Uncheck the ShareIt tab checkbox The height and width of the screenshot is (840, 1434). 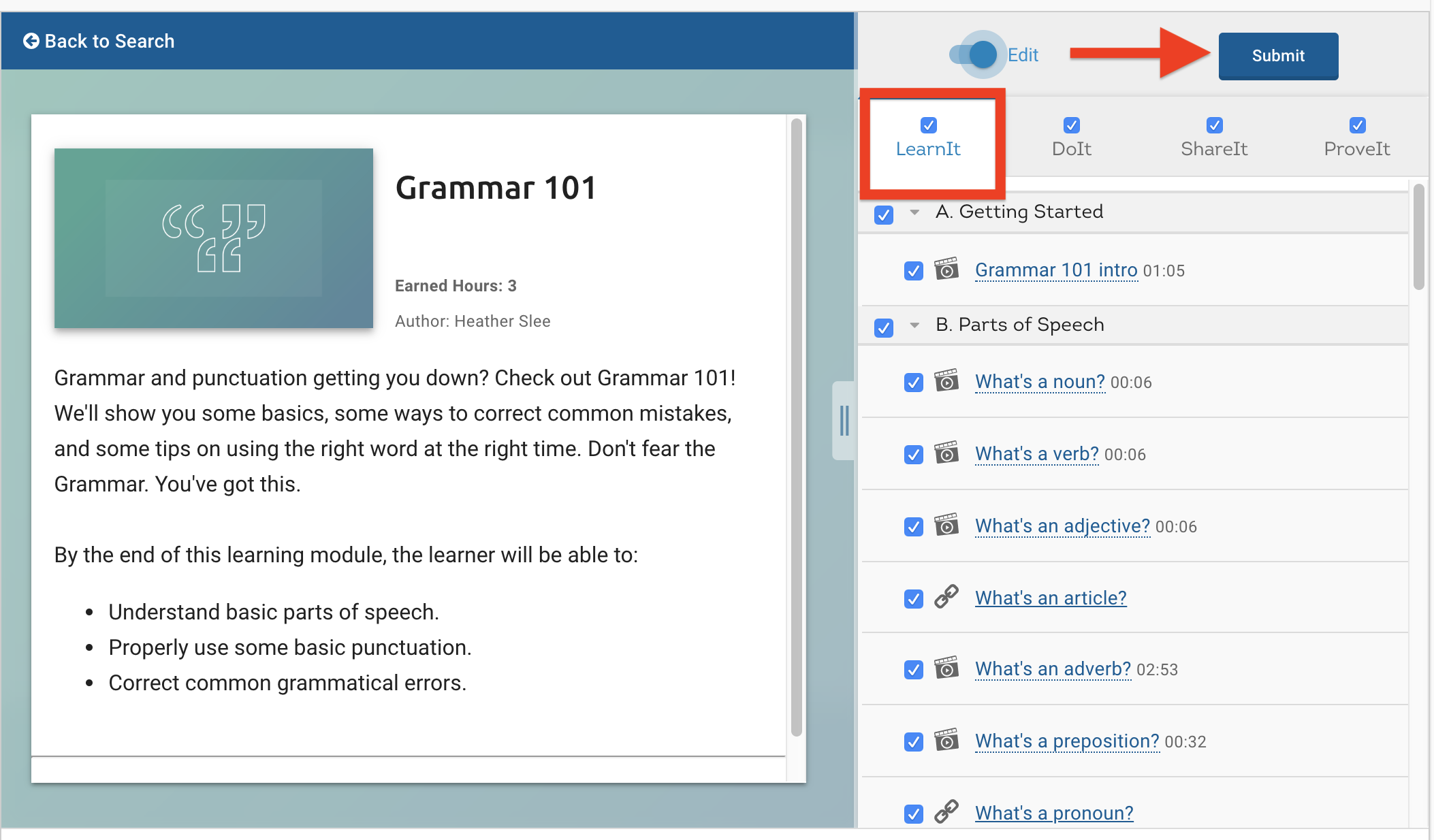[x=1214, y=125]
